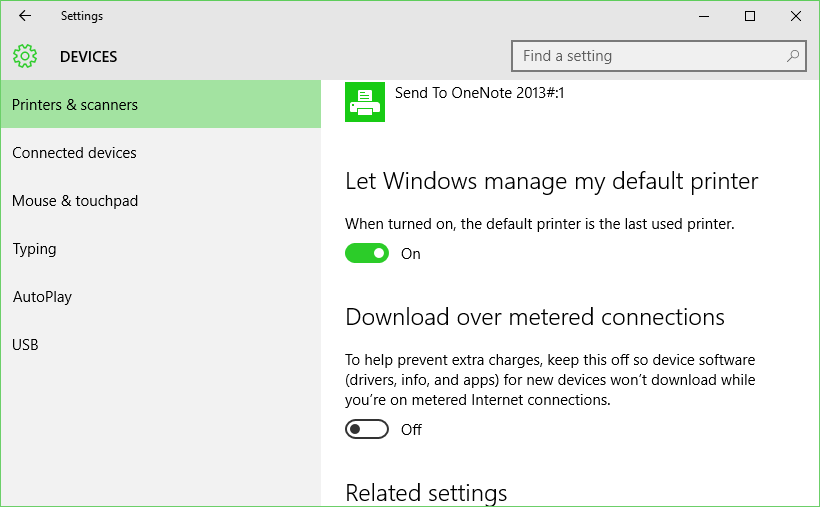Click the back arrow in title bar
Screen dimensions: 820x507
(25, 16)
